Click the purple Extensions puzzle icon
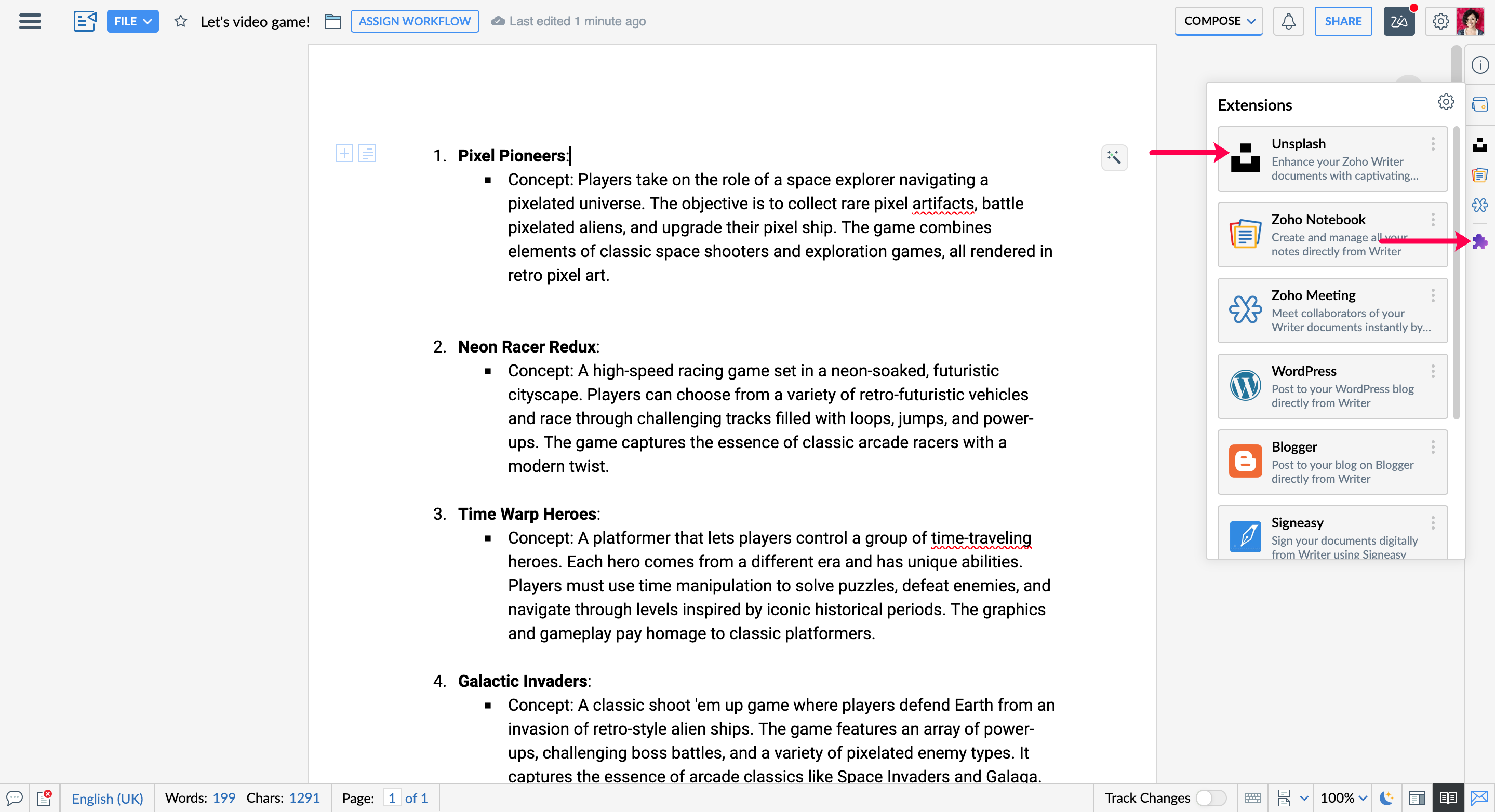The image size is (1495, 812). point(1479,241)
